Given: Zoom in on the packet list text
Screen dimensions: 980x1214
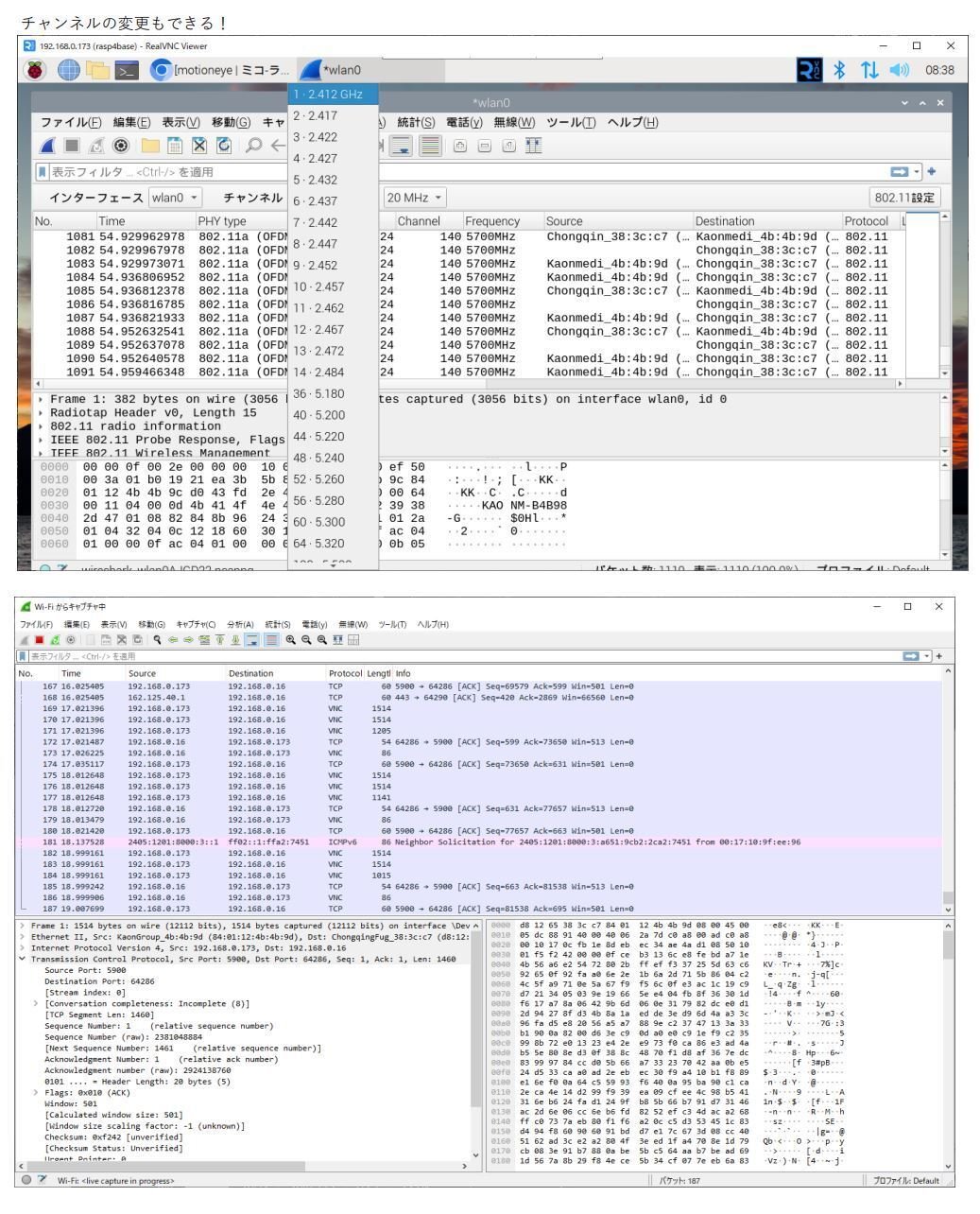Looking at the screenshot, I should click(x=290, y=639).
